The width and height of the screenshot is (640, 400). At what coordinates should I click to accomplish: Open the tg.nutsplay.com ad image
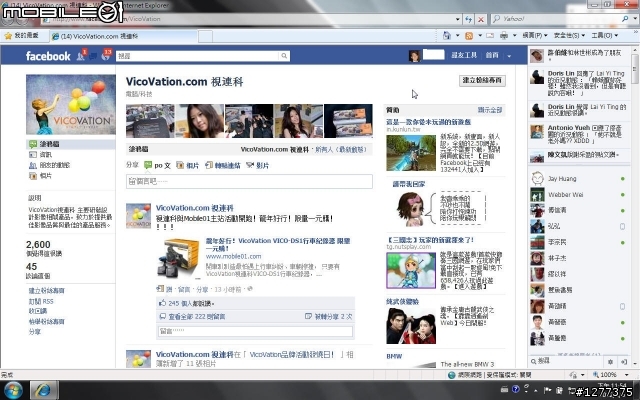tap(411, 270)
